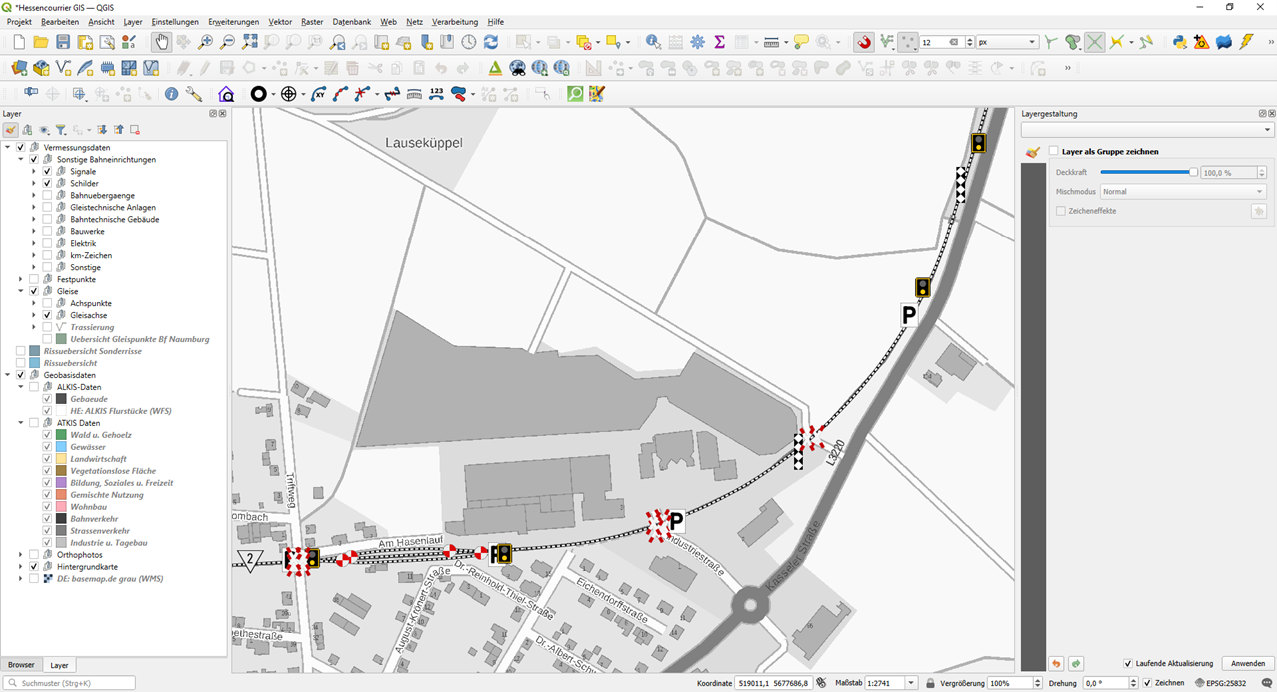This screenshot has width=1277, height=692.
Task: Enable the Bahnuebergaenge layer checkbox
Action: 47,196
